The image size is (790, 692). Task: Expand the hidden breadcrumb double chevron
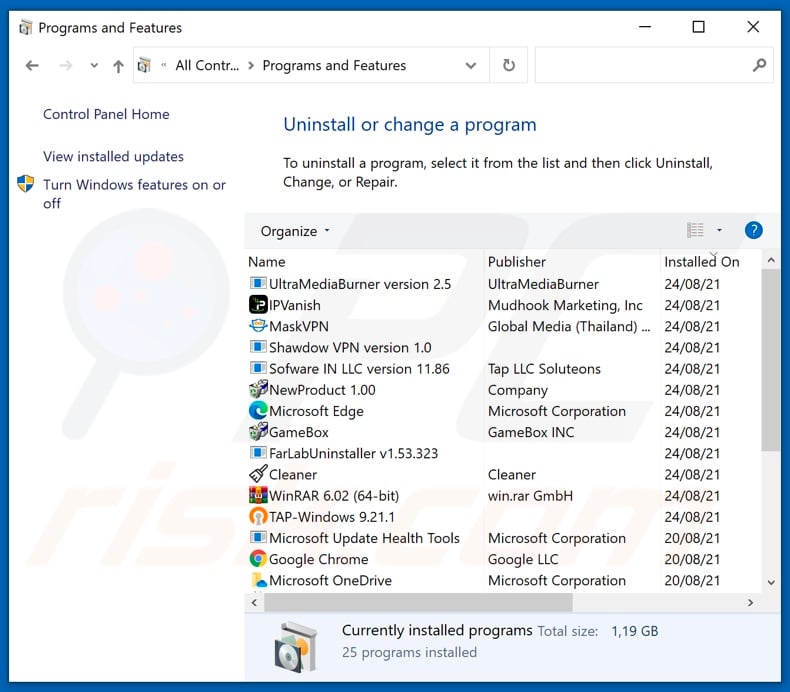[x=164, y=65]
